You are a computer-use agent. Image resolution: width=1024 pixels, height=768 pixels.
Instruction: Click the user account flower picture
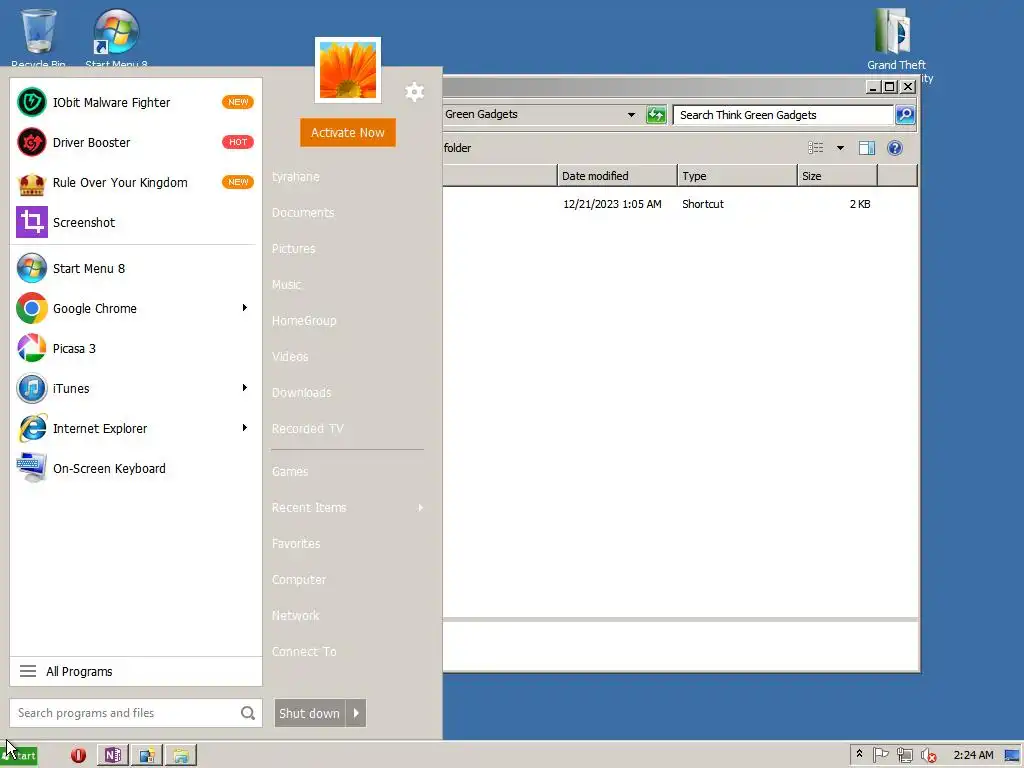[x=347, y=71]
